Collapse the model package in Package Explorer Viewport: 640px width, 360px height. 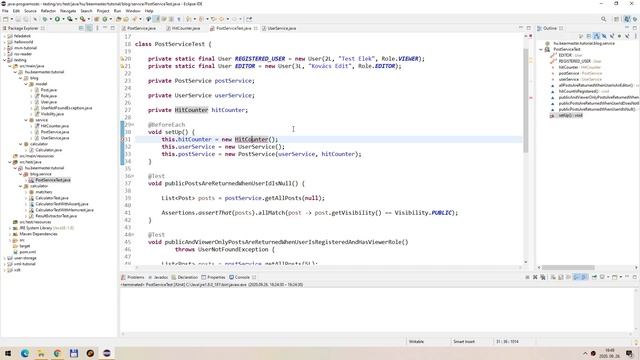(x=26, y=84)
